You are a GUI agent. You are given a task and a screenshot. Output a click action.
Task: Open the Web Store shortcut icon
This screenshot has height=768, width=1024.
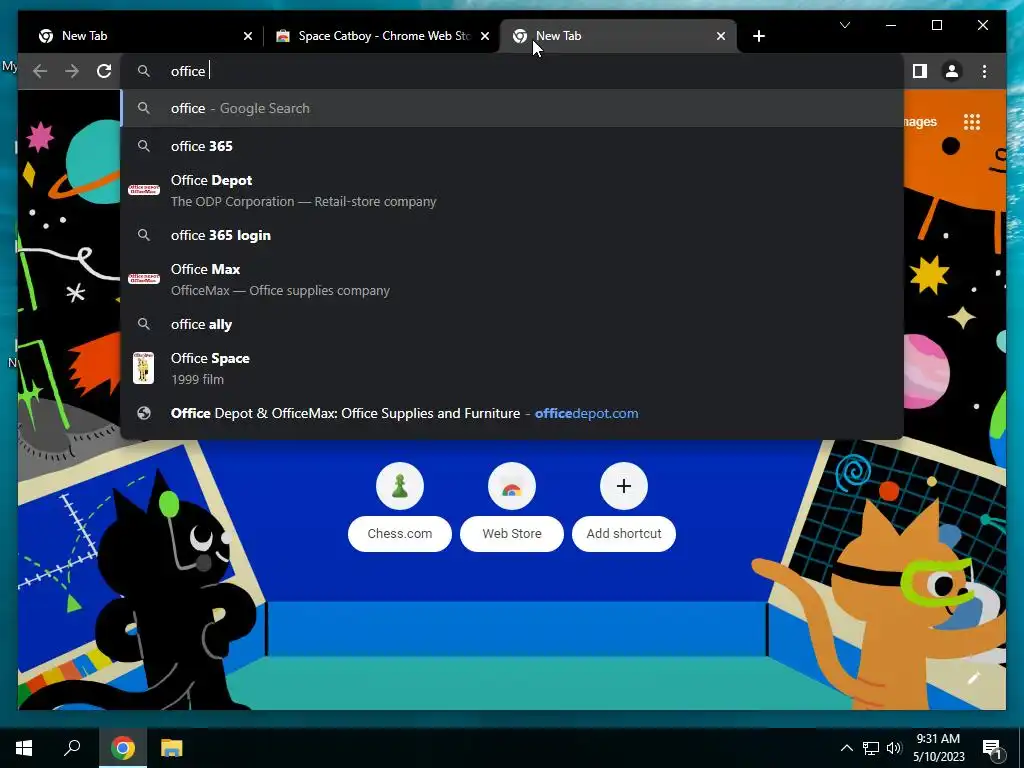512,486
